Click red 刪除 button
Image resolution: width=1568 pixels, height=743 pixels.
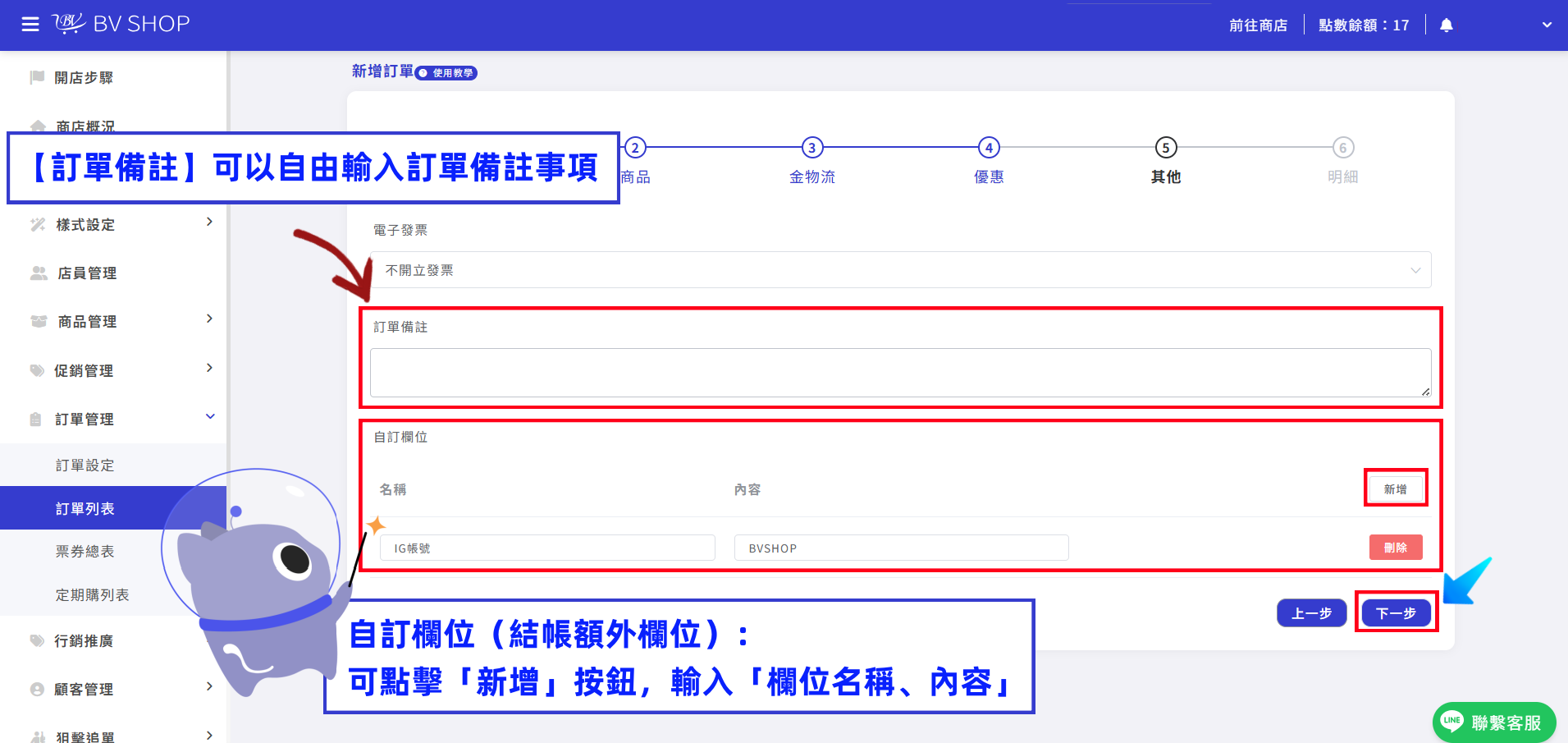pos(1396,548)
